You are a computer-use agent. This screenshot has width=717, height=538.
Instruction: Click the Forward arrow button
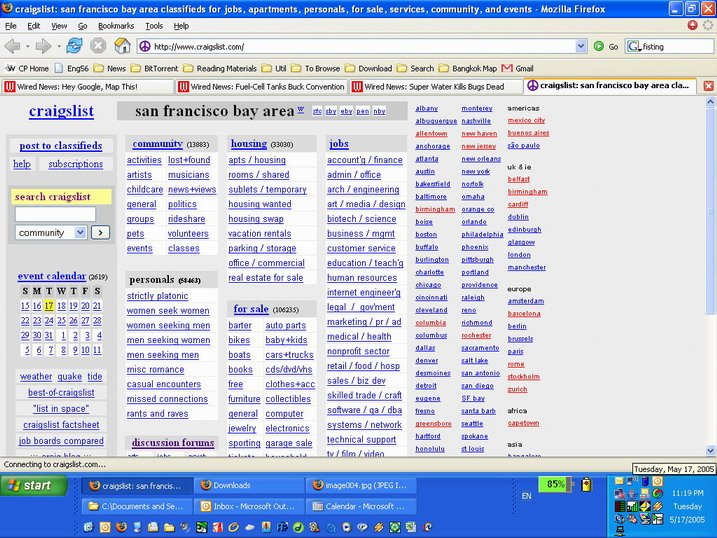[x=43, y=46]
